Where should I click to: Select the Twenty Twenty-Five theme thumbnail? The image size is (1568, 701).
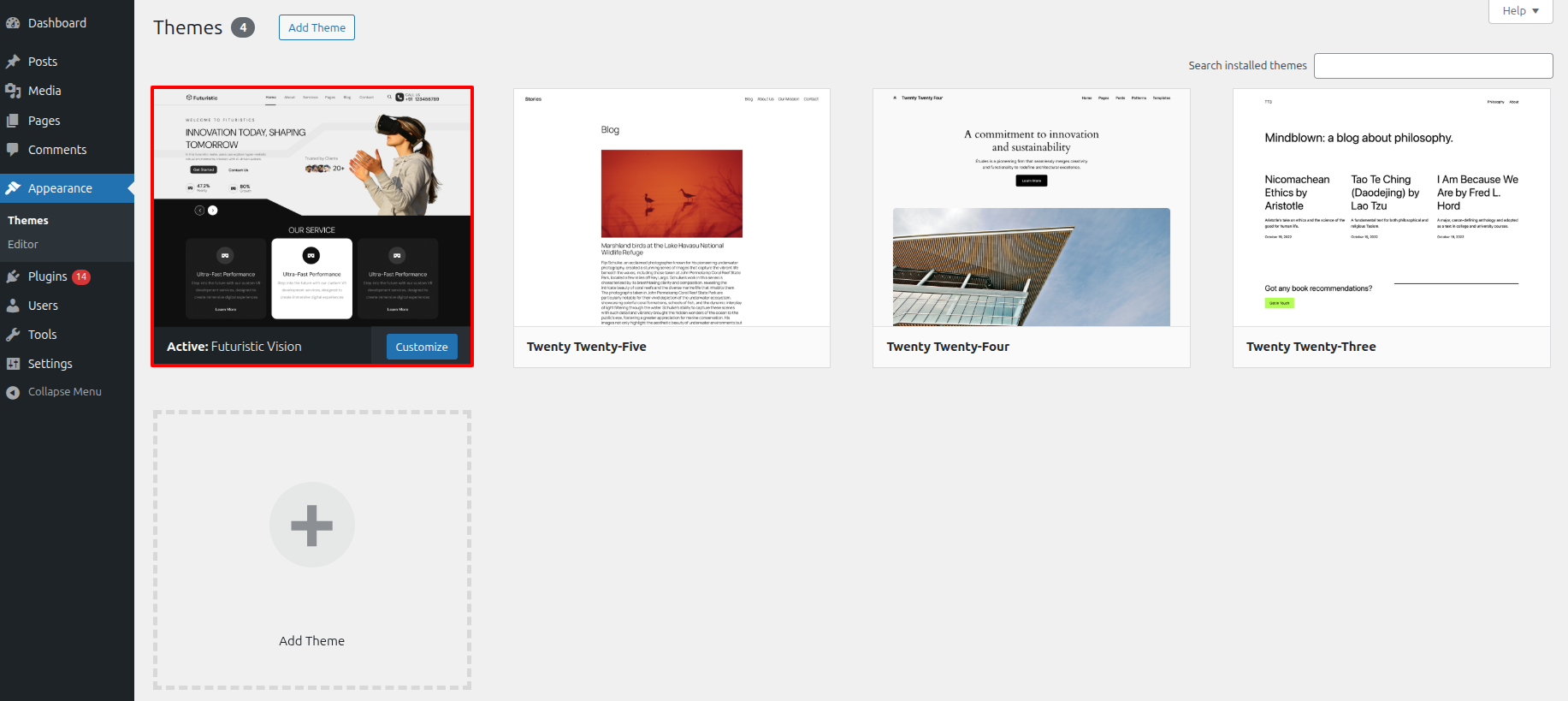pos(672,208)
